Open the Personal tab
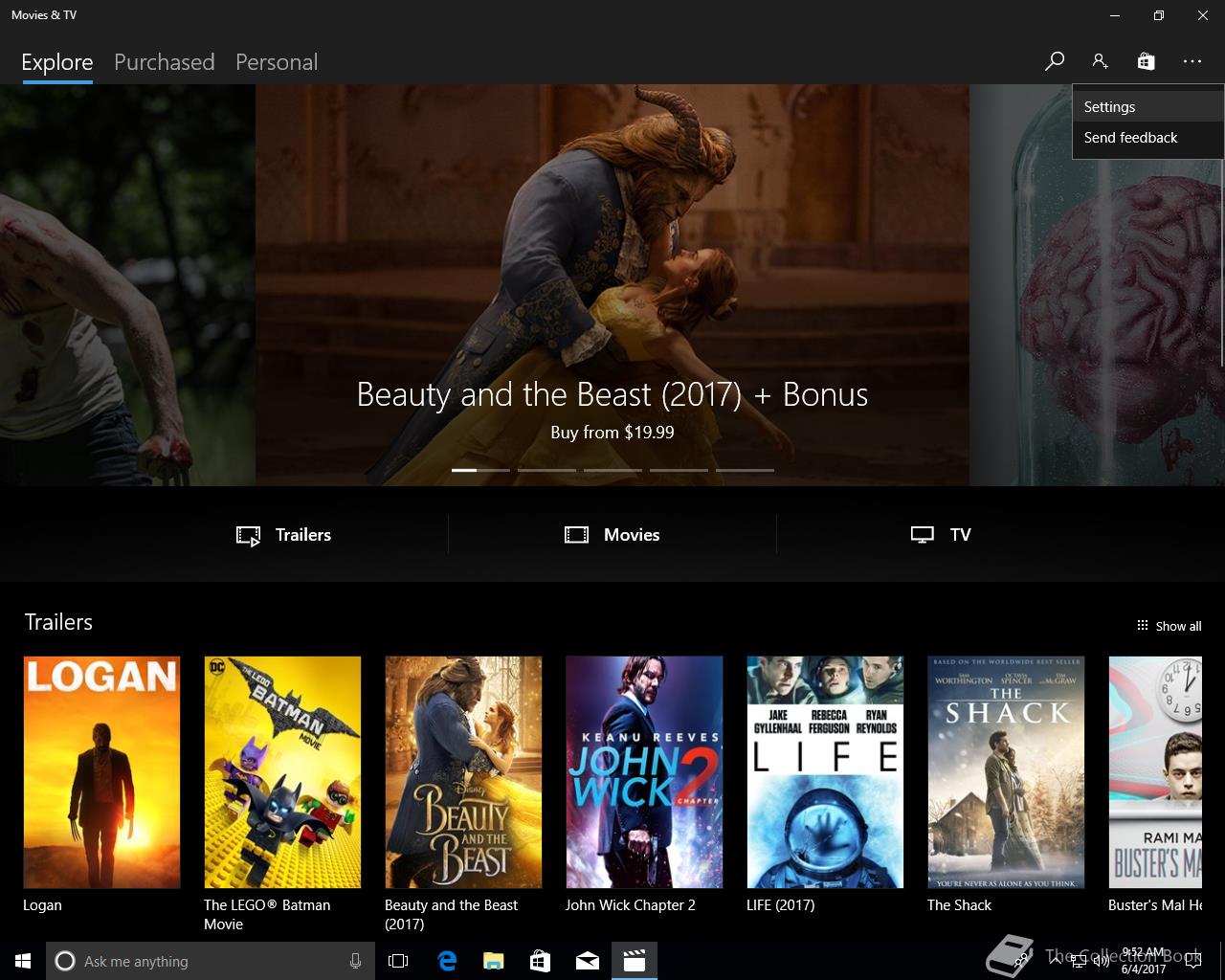1225x980 pixels. [x=277, y=62]
